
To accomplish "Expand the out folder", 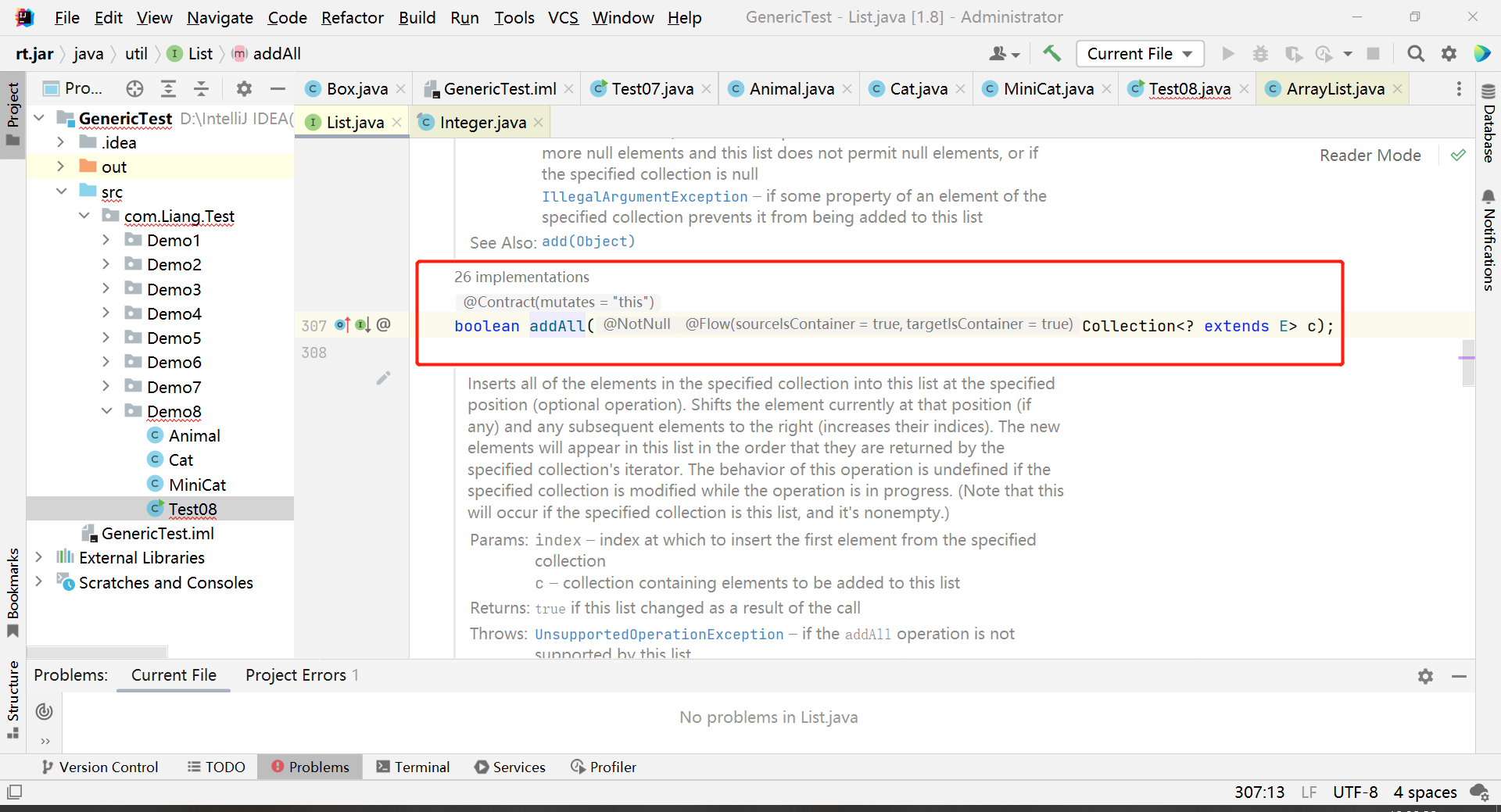I will tap(60, 166).
